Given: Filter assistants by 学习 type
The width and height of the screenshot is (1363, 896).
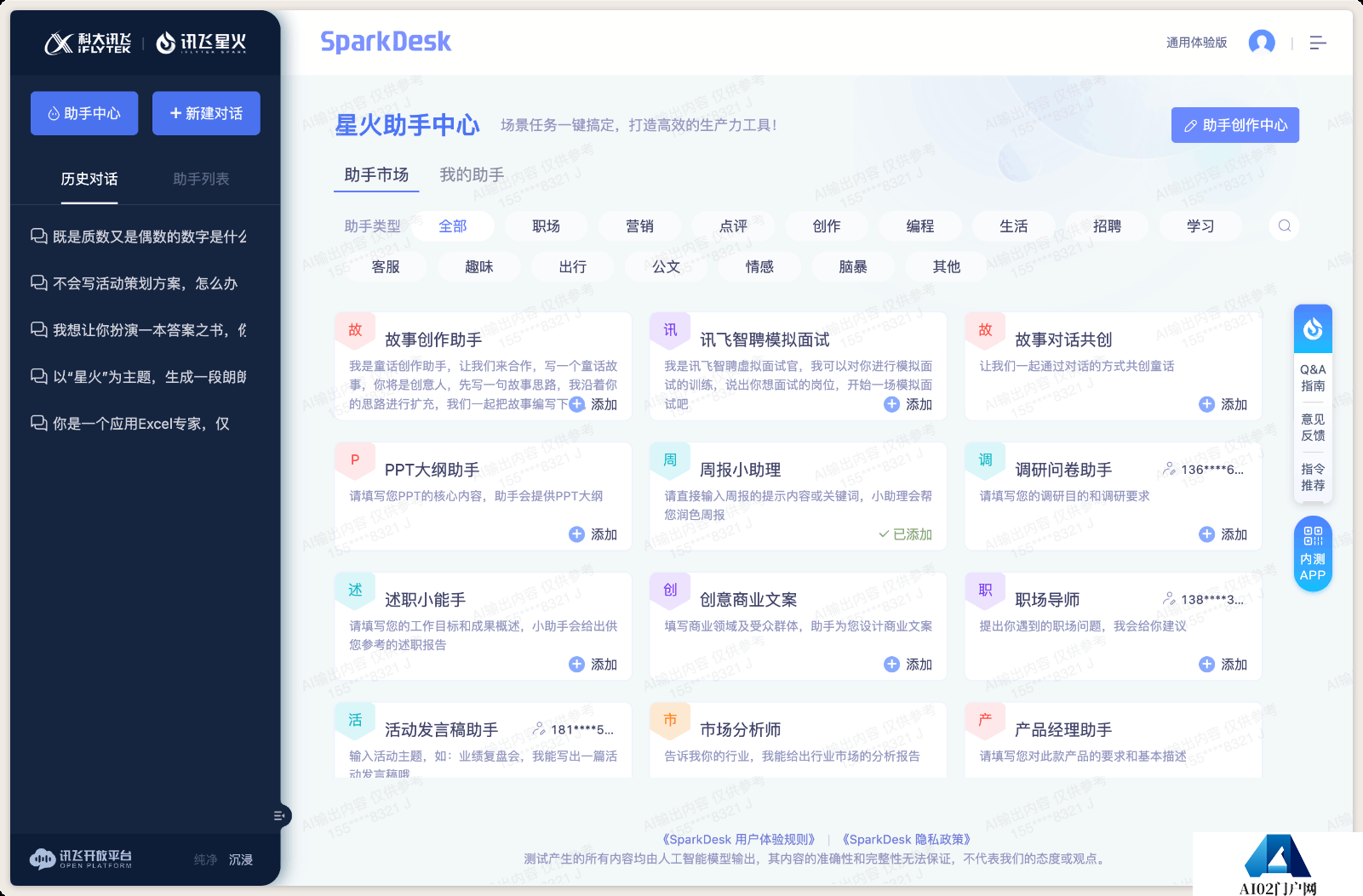Looking at the screenshot, I should click(1201, 226).
